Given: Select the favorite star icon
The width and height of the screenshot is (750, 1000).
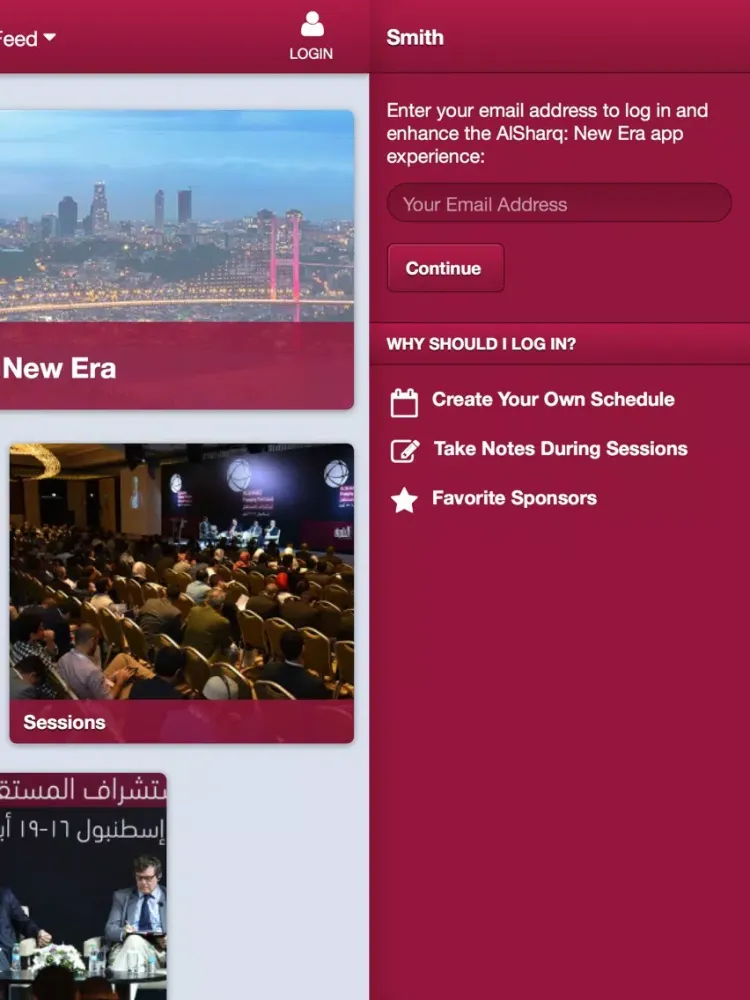Looking at the screenshot, I should 404,500.
